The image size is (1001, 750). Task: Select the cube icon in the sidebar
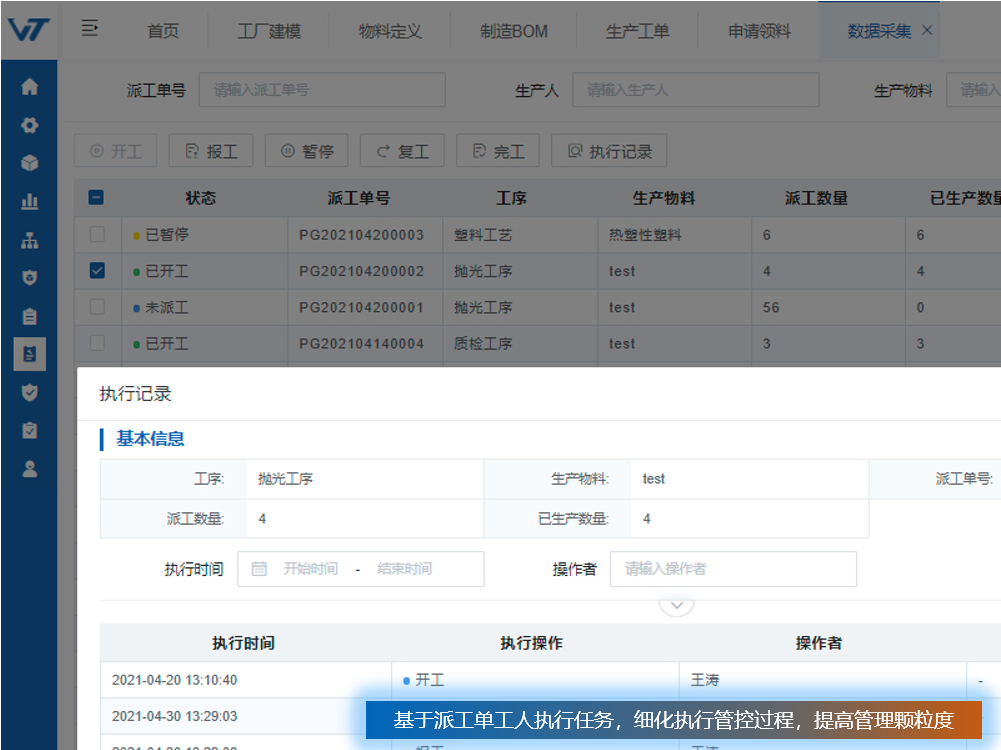(29, 163)
